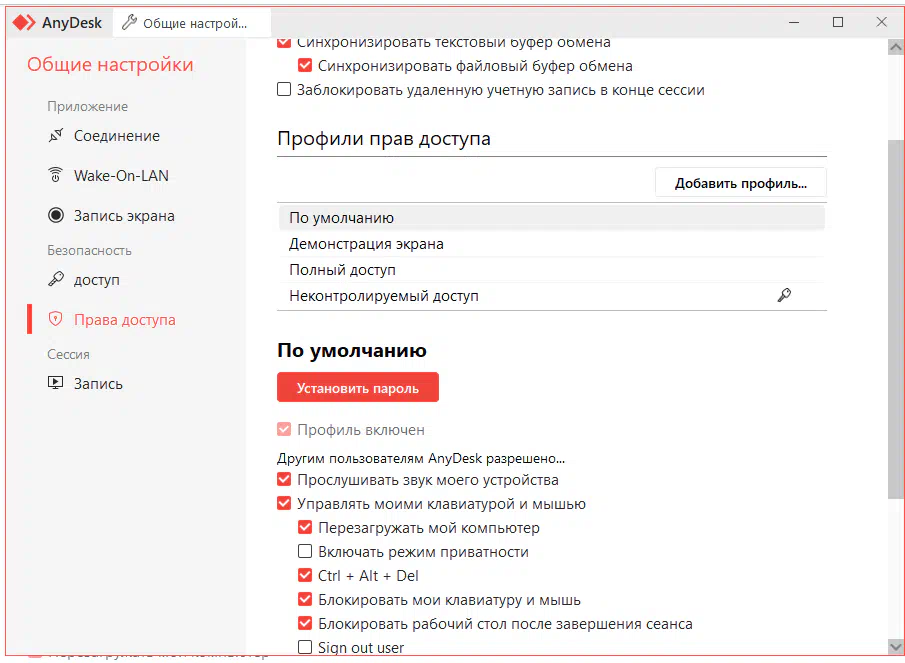Click the monitor play icon beside Запись
This screenshot has width=905, height=663.
click(55, 383)
